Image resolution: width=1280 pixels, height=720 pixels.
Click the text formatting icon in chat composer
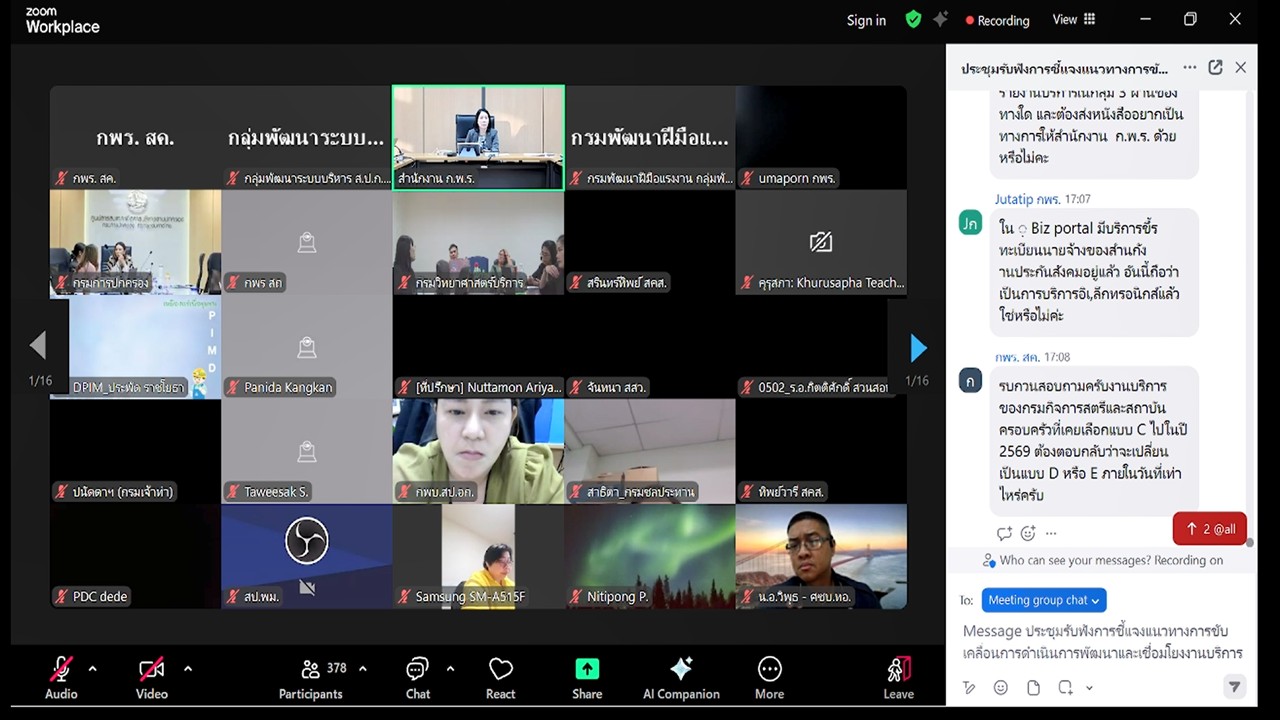point(969,688)
